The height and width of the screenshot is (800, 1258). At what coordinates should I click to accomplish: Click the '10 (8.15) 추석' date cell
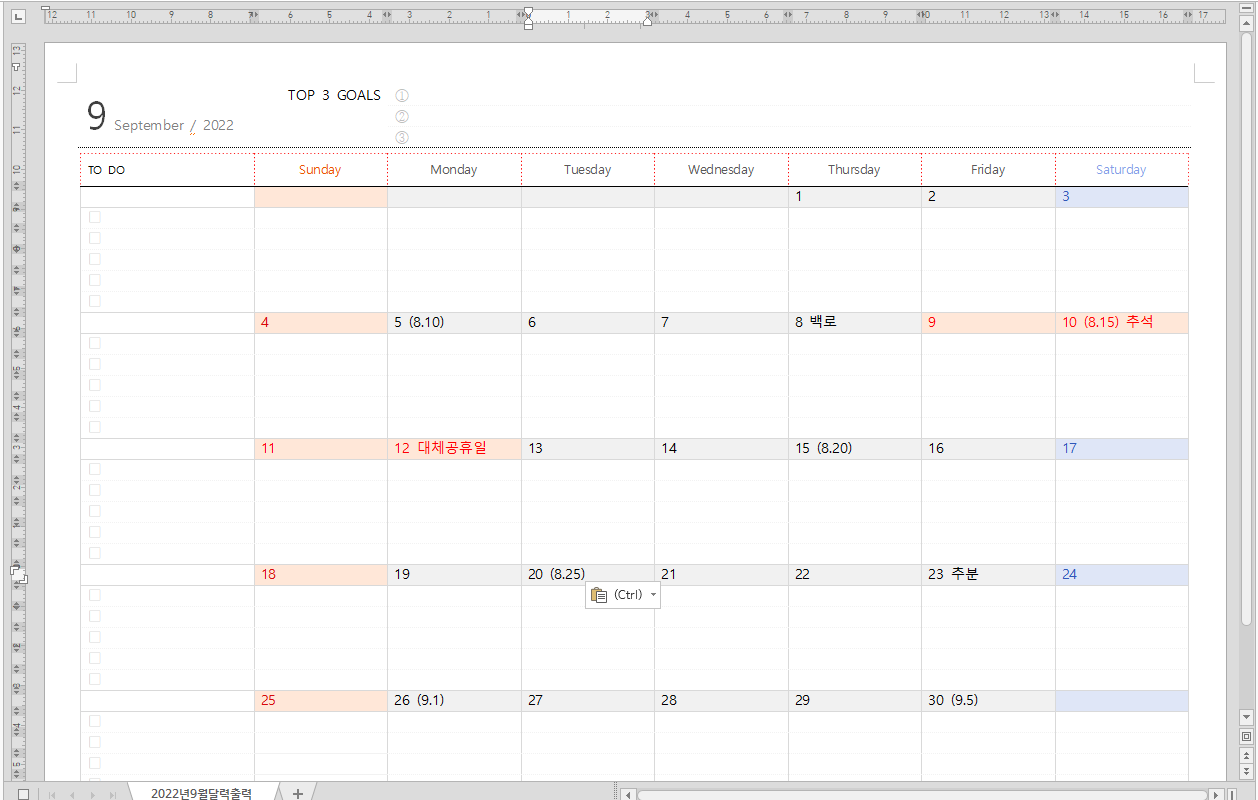coord(1122,323)
